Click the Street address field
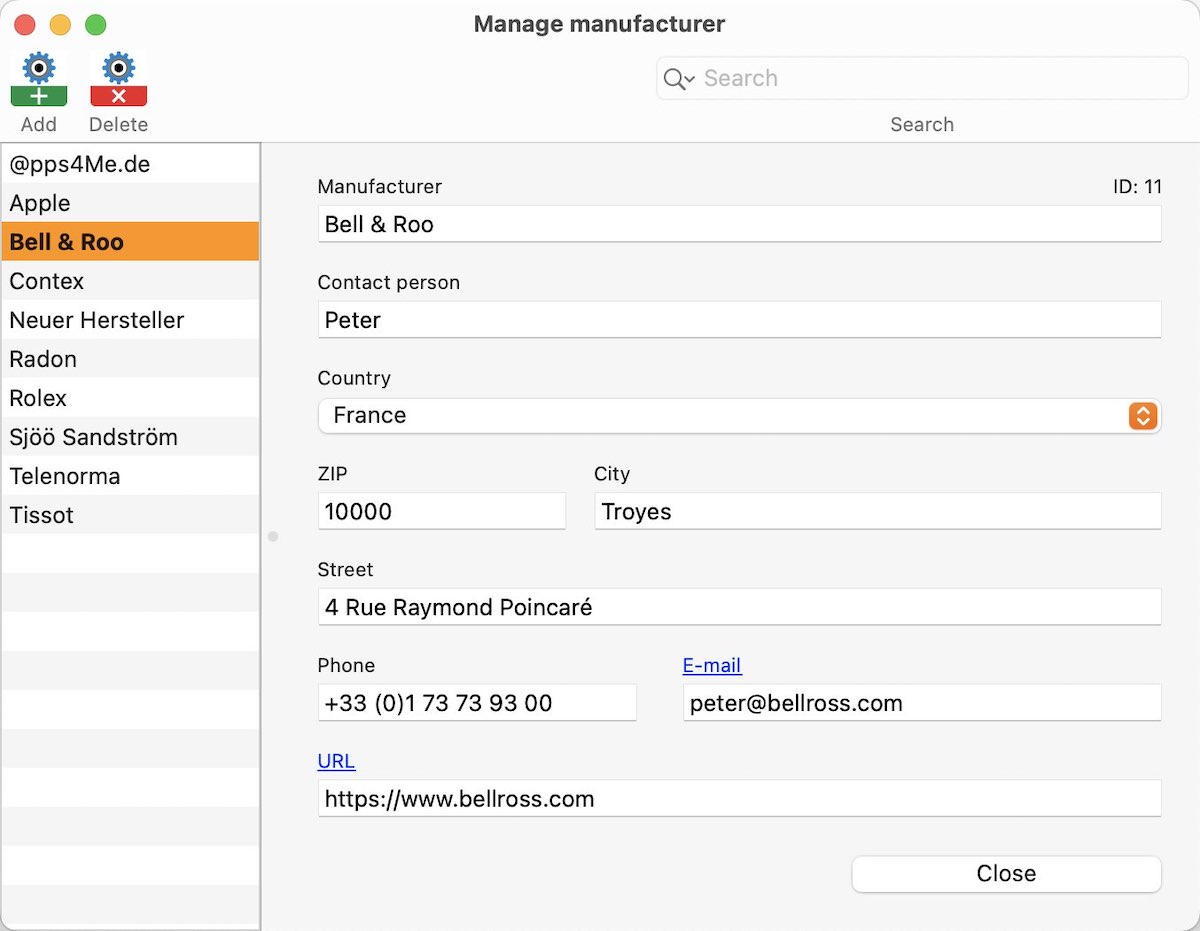Viewport: 1200px width, 931px height. pyautogui.click(x=740, y=607)
